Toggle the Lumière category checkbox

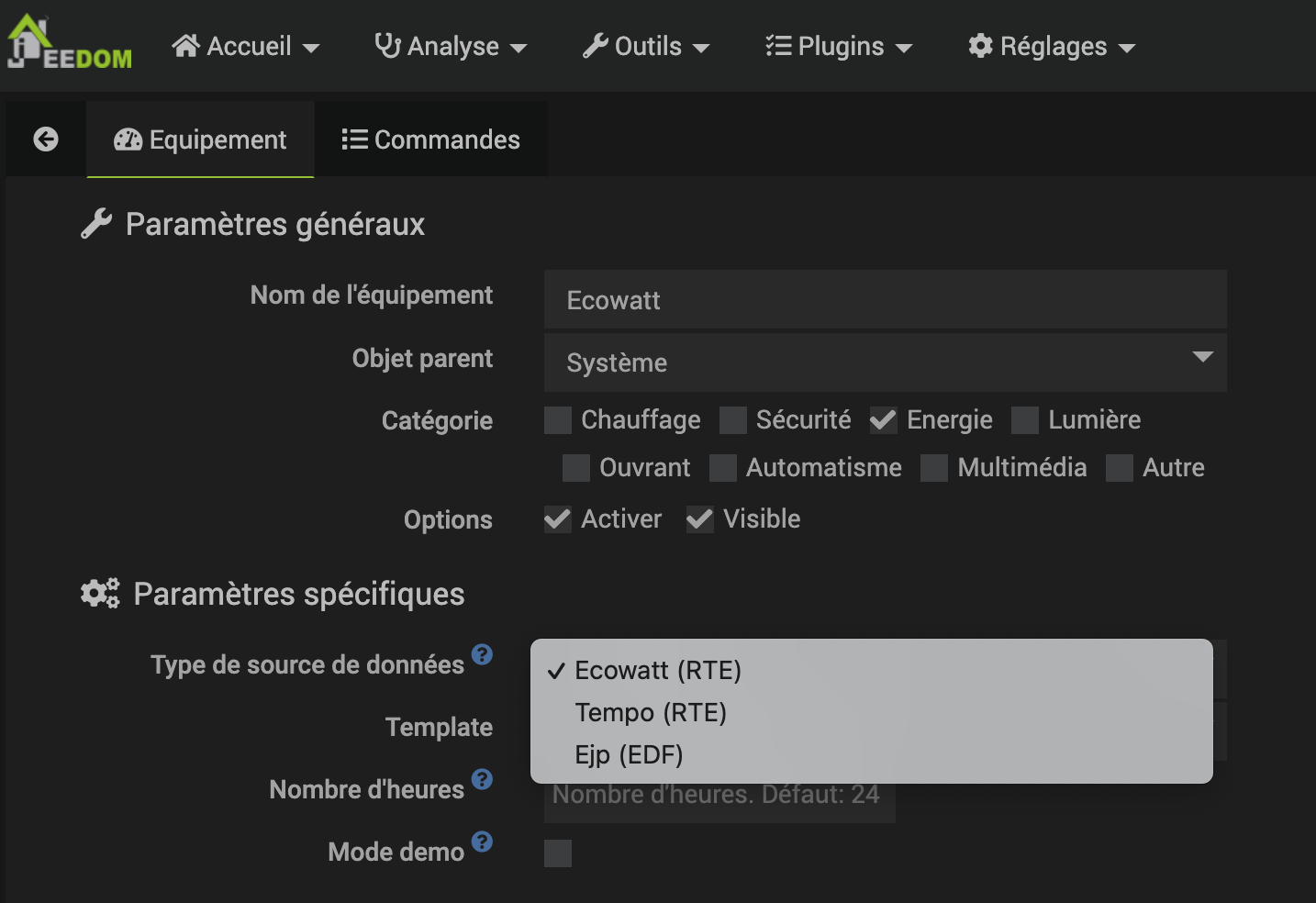click(x=1025, y=420)
